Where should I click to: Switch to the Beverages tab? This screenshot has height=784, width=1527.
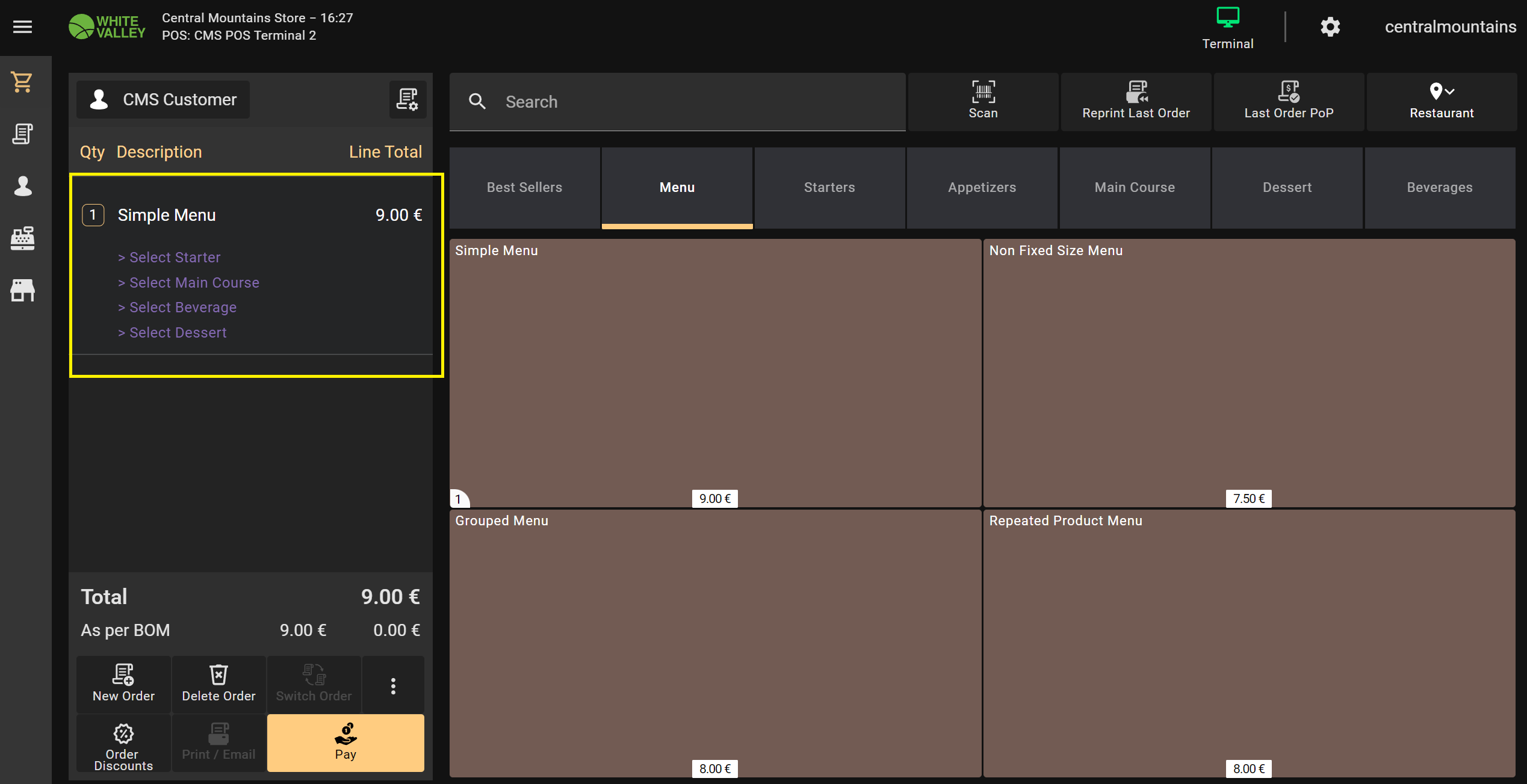coord(1439,187)
